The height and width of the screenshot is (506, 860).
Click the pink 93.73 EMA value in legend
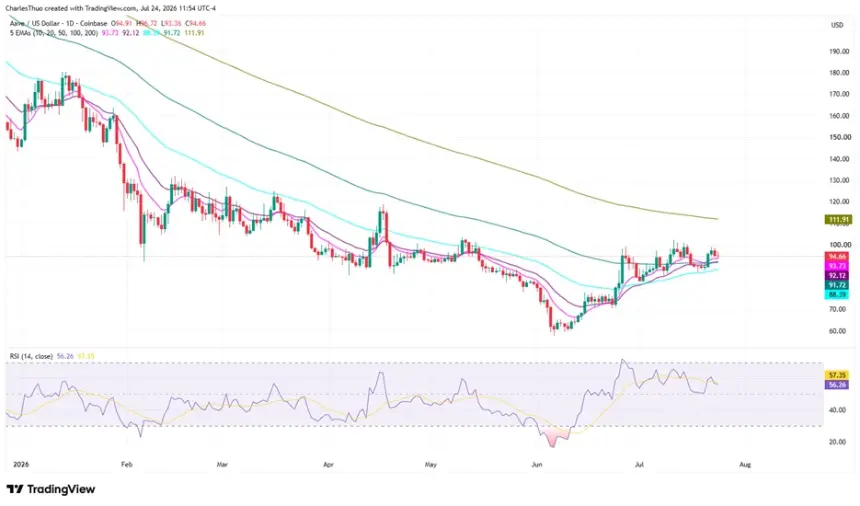tap(110, 33)
